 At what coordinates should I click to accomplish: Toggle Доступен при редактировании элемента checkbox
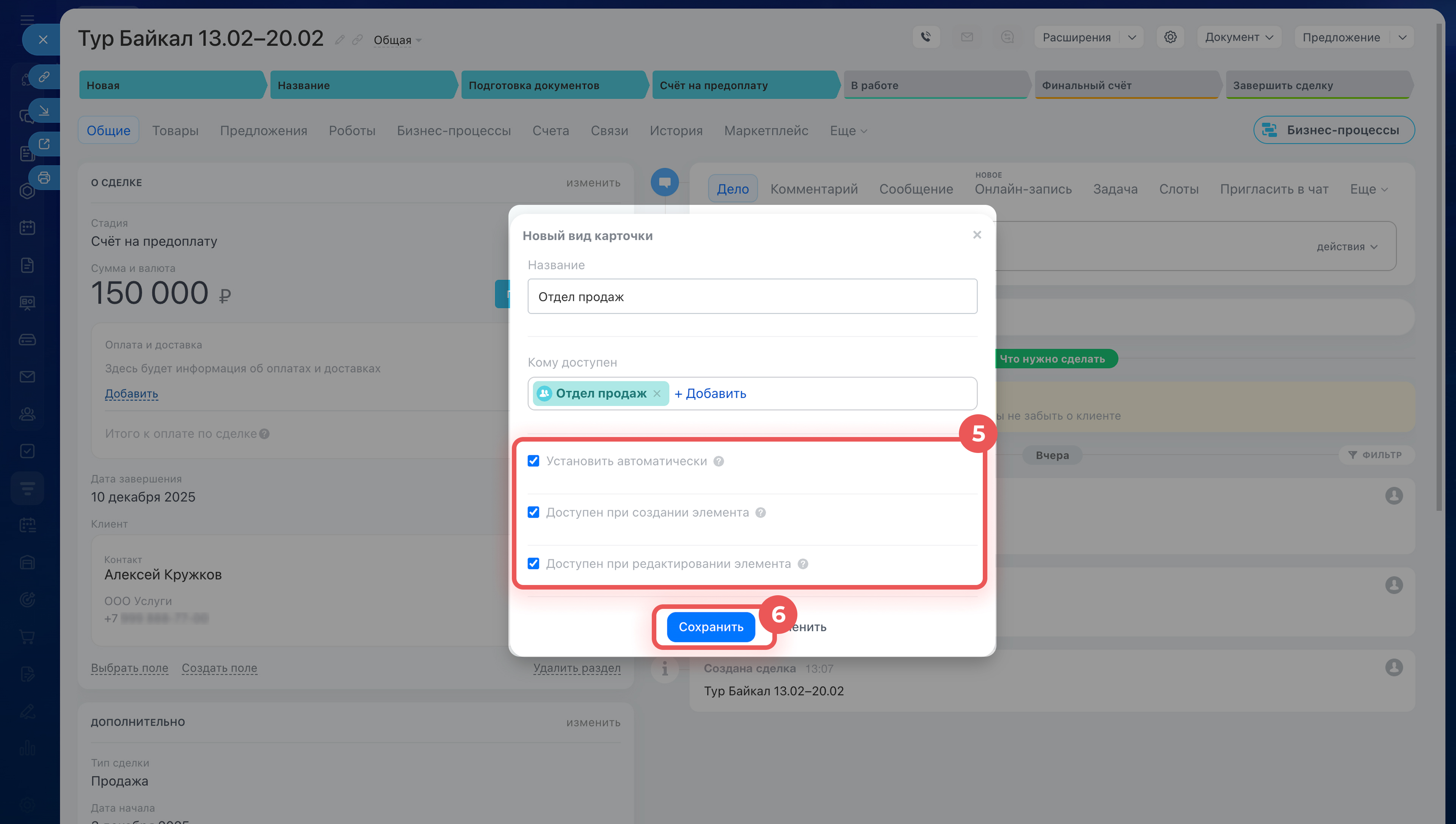(533, 564)
